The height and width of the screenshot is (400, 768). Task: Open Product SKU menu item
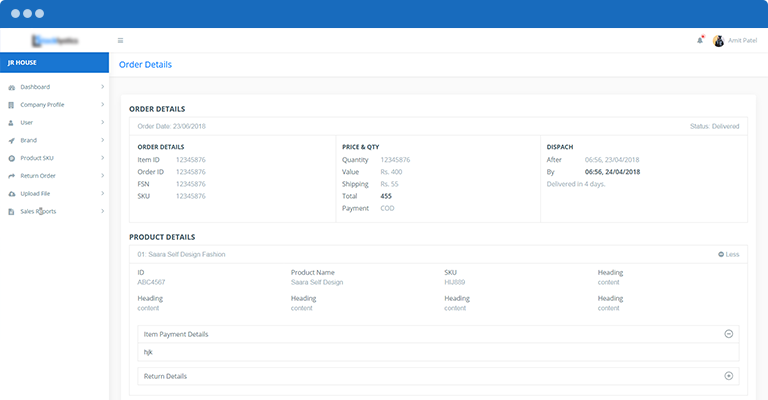pyautogui.click(x=37, y=158)
